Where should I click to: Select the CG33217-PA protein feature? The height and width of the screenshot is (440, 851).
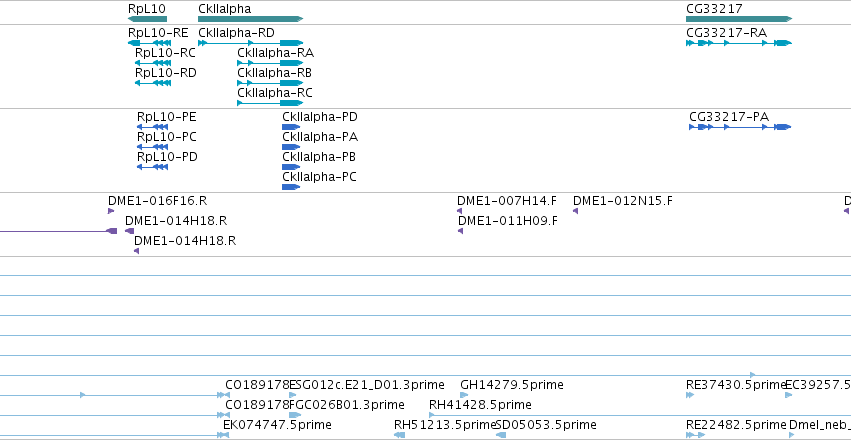[740, 127]
